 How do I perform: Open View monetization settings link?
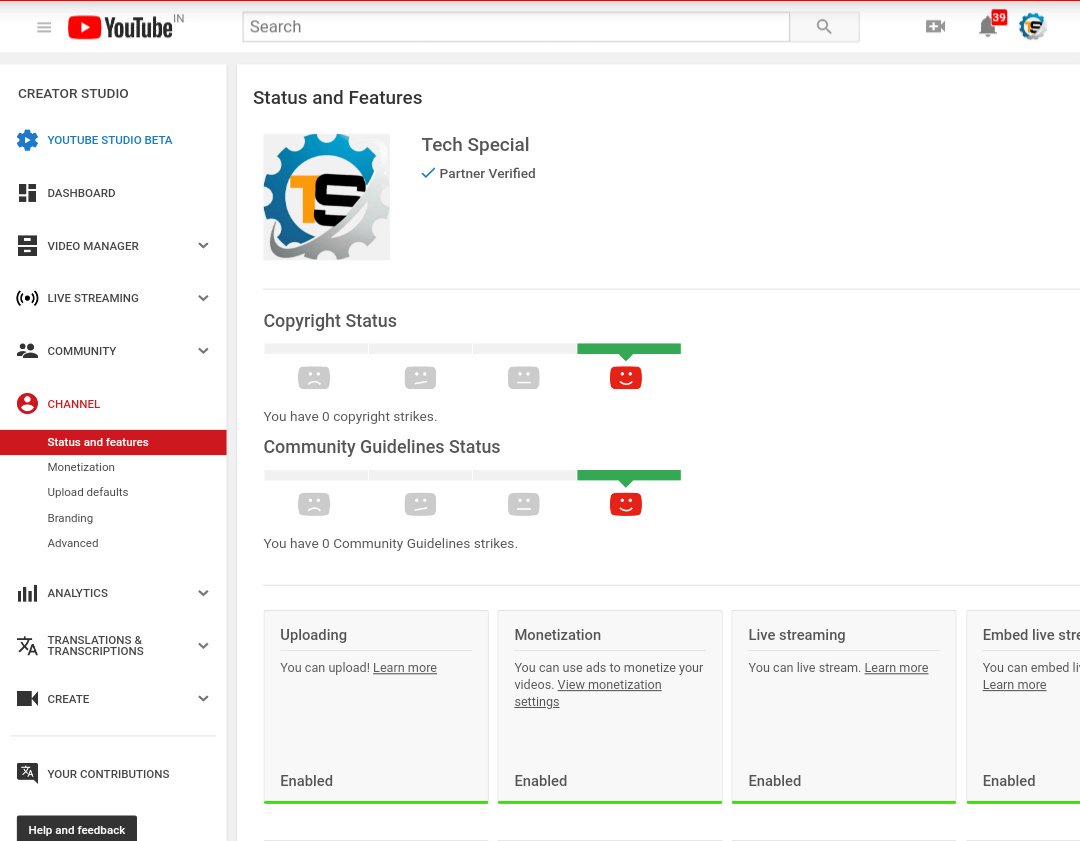coord(588,693)
